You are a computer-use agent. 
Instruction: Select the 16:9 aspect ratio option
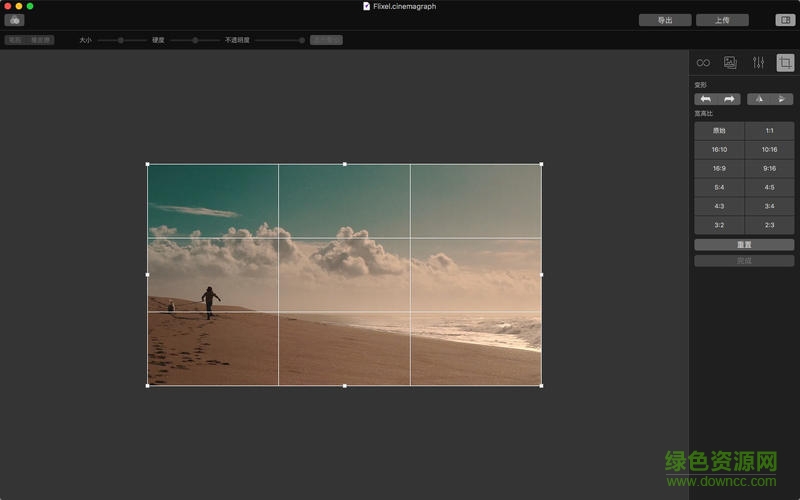pos(719,168)
